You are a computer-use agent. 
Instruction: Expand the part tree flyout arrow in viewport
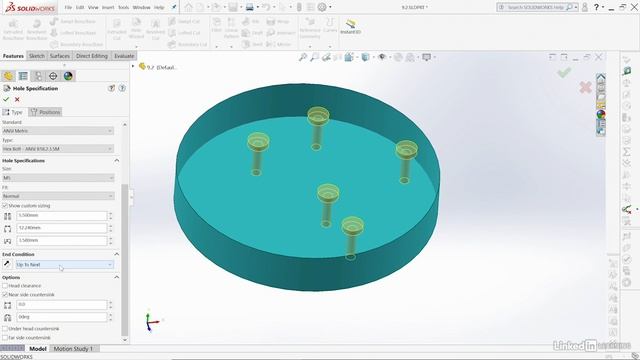tap(133, 66)
